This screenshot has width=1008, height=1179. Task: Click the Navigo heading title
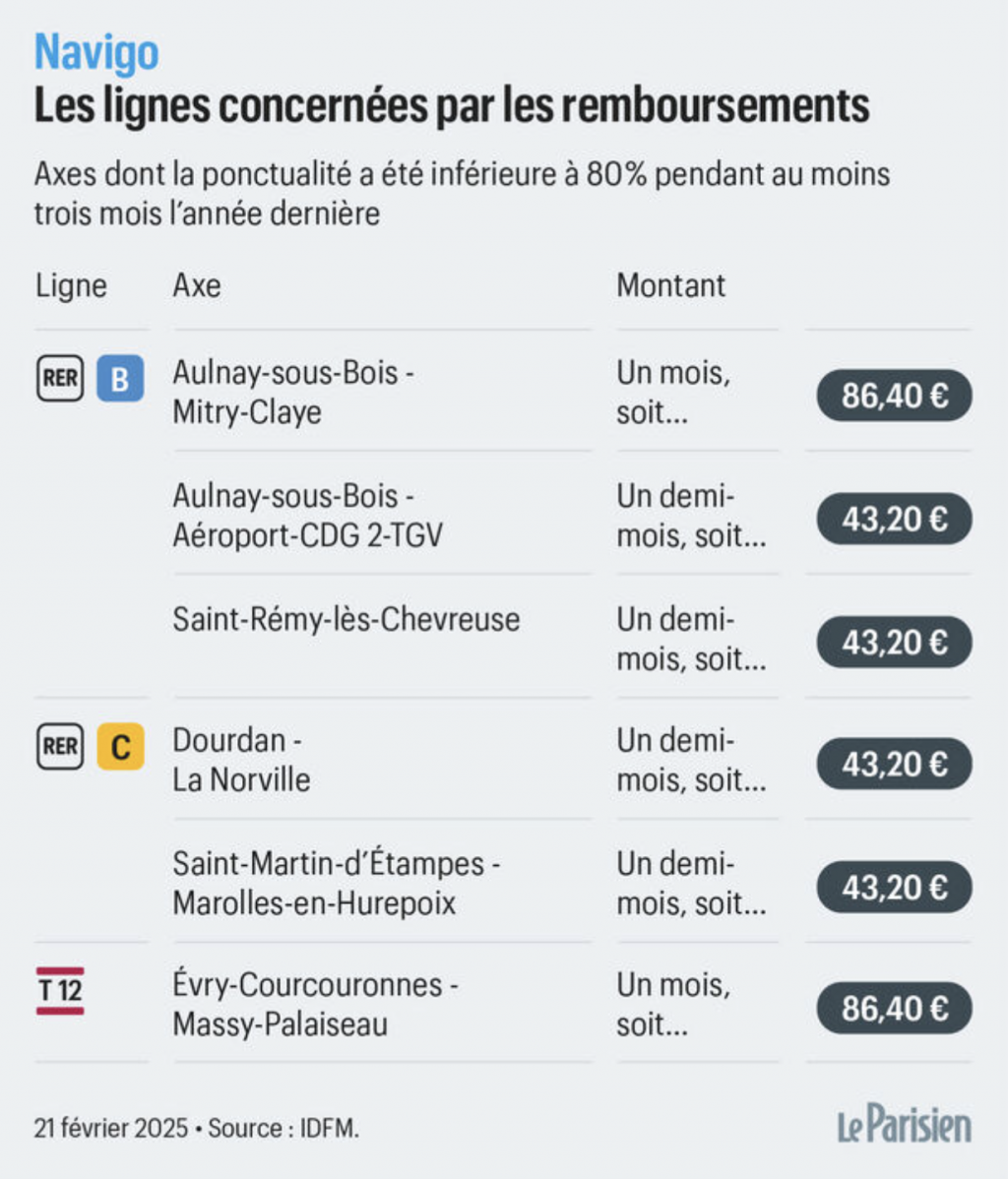click(x=96, y=52)
